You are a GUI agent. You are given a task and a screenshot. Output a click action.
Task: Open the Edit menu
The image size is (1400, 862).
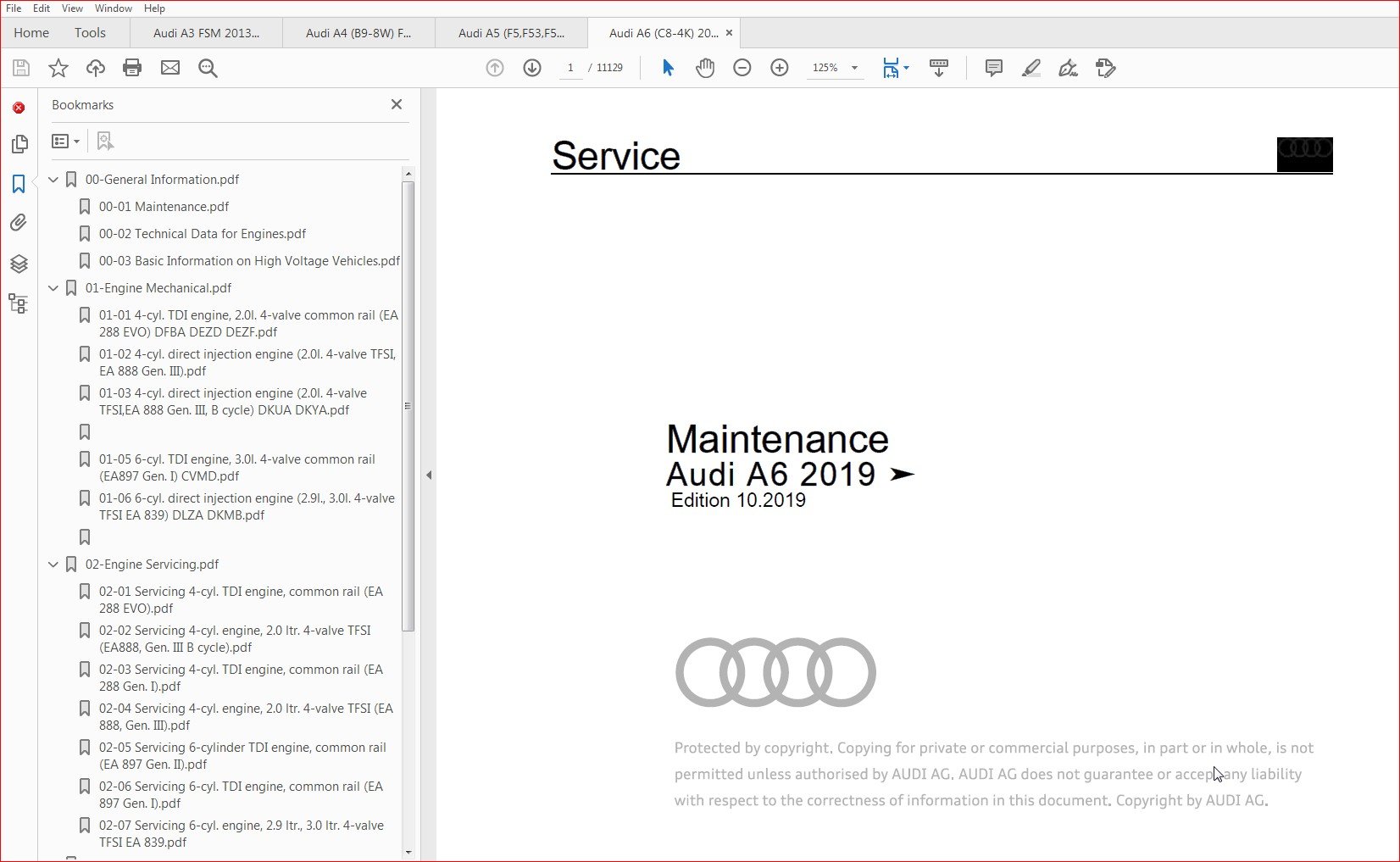point(42,8)
